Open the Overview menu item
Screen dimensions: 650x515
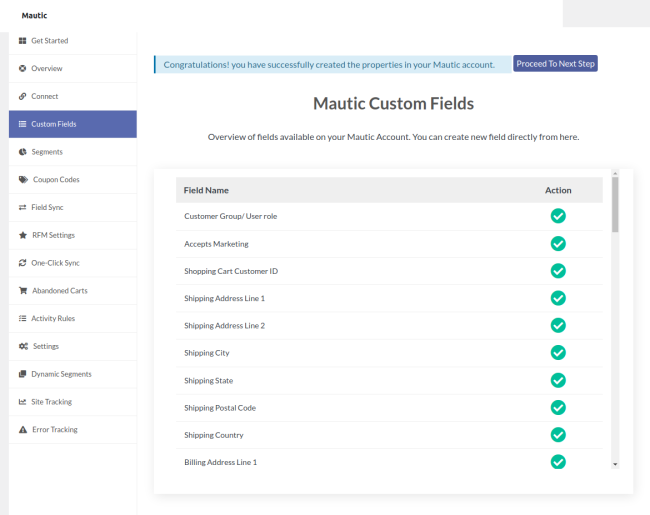(46, 69)
